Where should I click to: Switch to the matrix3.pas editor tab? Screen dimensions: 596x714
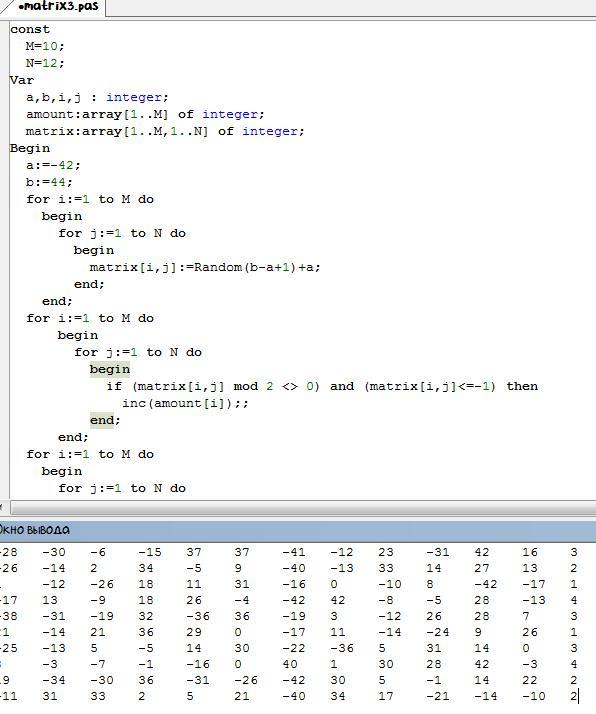[54, 7]
